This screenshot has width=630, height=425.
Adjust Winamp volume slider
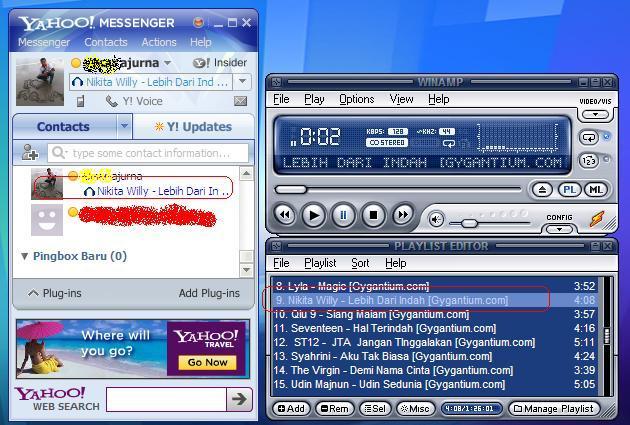[x=468, y=223]
